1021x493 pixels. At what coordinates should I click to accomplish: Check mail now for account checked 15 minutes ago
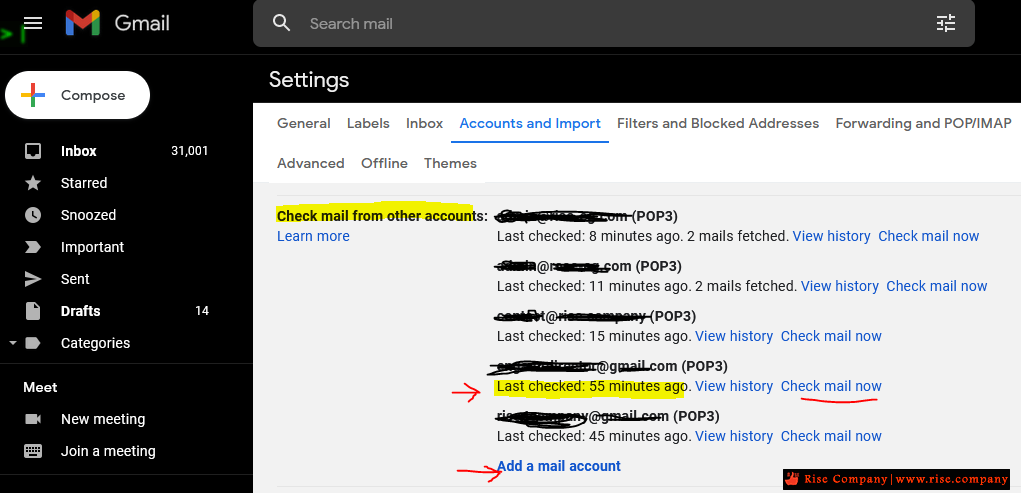pyautogui.click(x=831, y=336)
